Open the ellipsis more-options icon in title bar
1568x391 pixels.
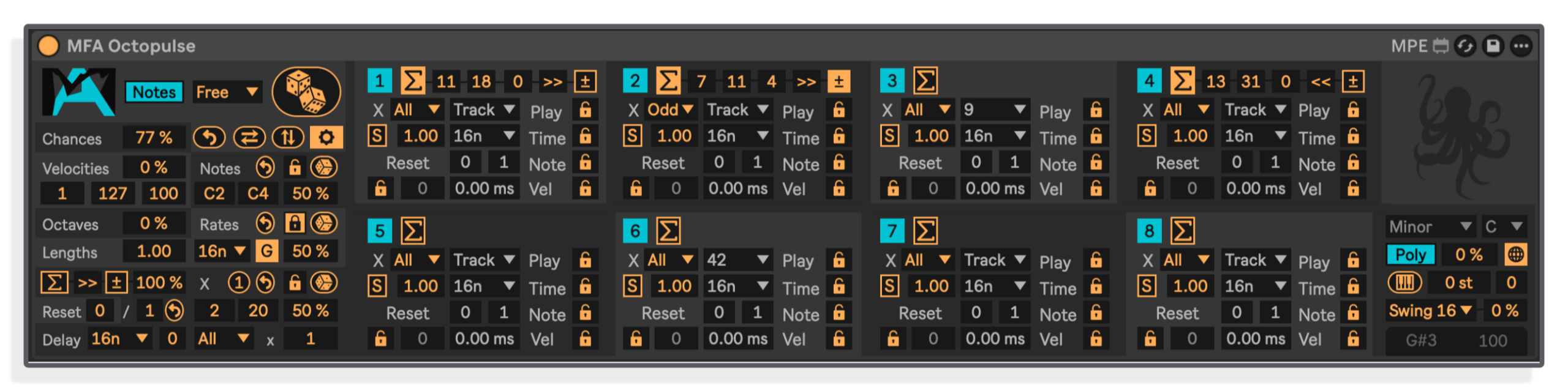pyautogui.click(x=1521, y=46)
